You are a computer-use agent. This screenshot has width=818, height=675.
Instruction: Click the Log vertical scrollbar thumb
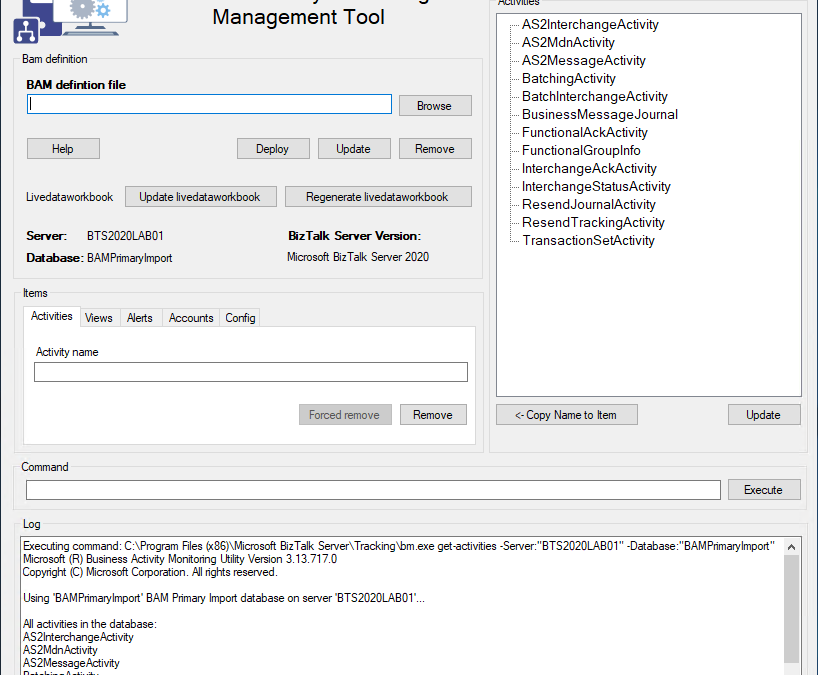(x=791, y=608)
